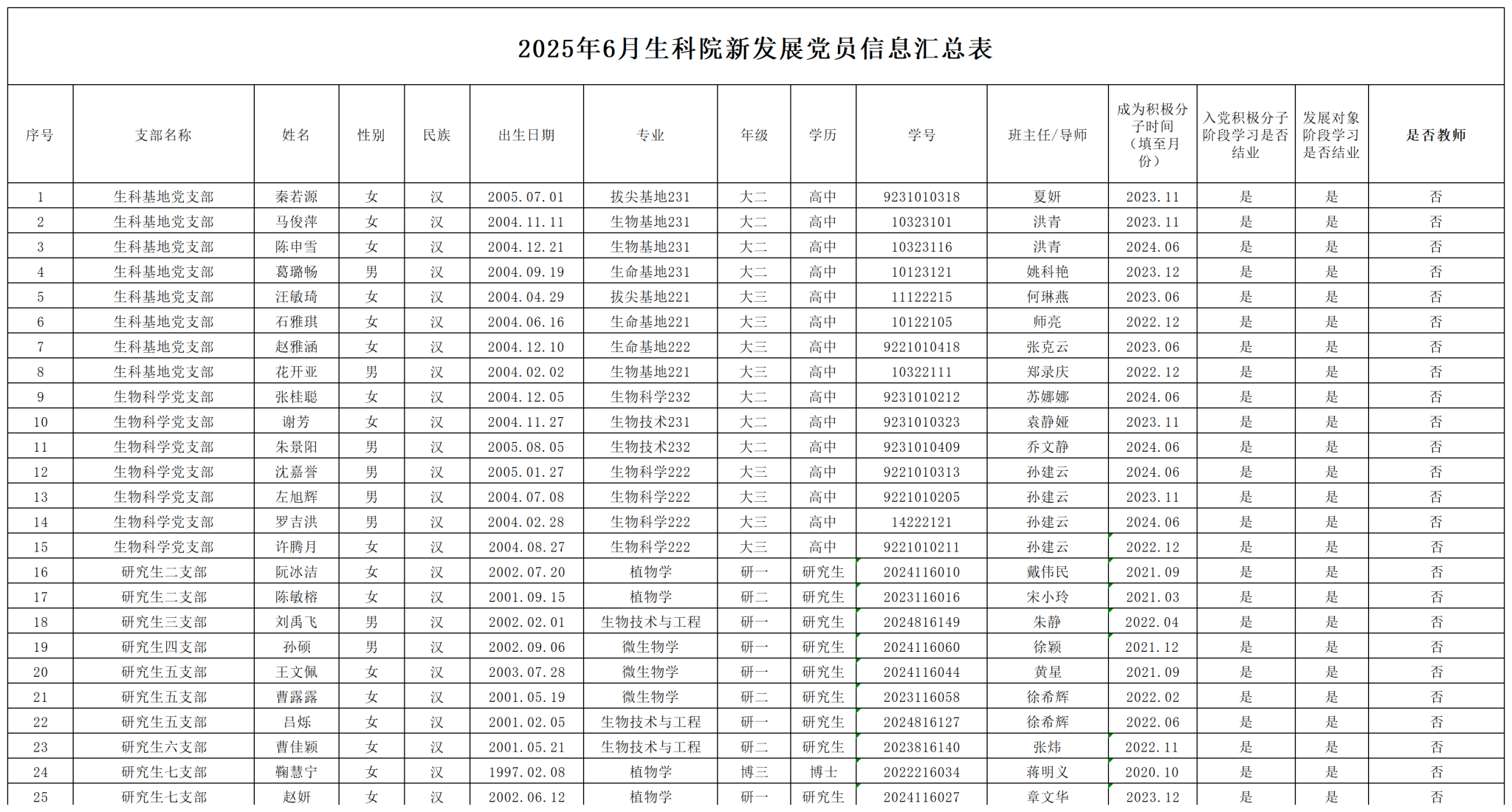The width and height of the screenshot is (1512, 812).
Task: Click the name cell 秦若源
Action: [x=296, y=197]
